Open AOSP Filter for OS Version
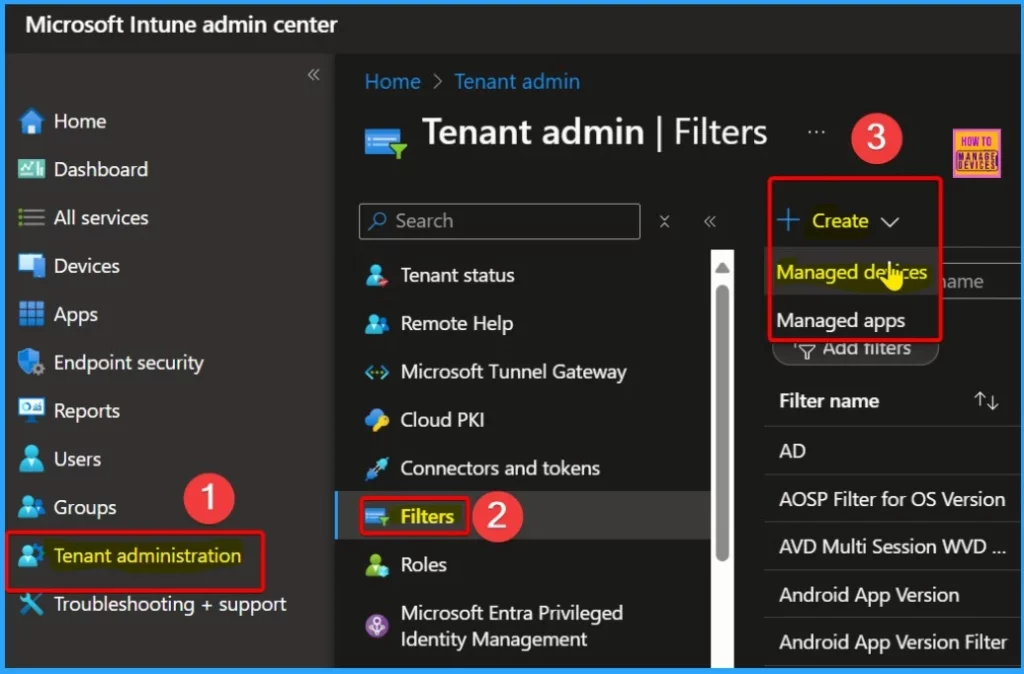This screenshot has width=1024, height=674. (x=891, y=500)
